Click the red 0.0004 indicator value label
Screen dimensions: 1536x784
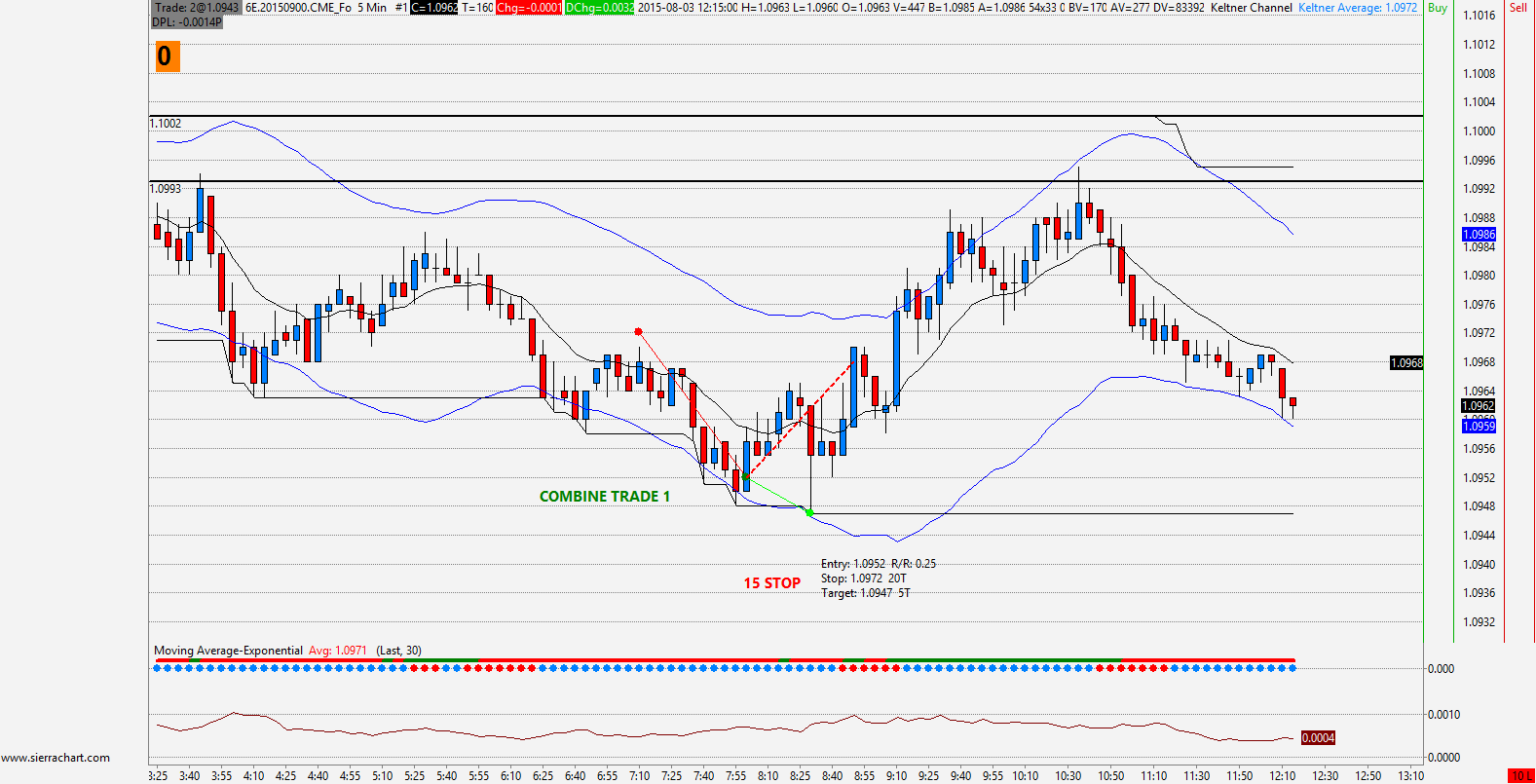coord(1318,738)
